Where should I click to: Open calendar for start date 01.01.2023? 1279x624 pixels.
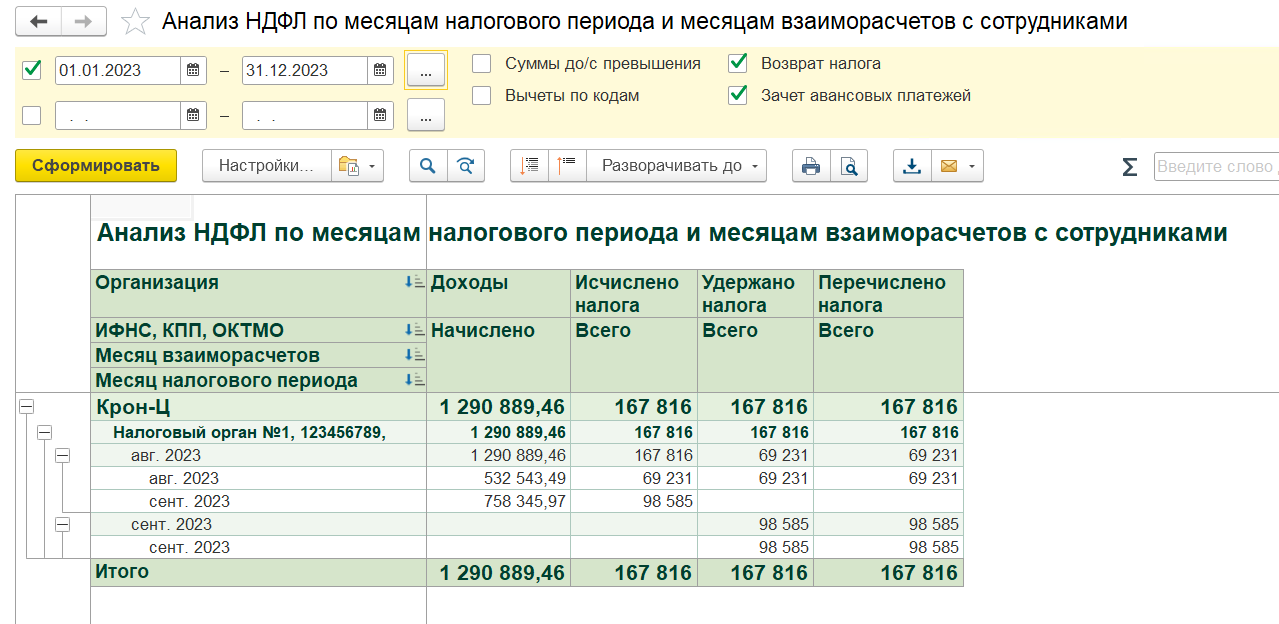point(194,70)
